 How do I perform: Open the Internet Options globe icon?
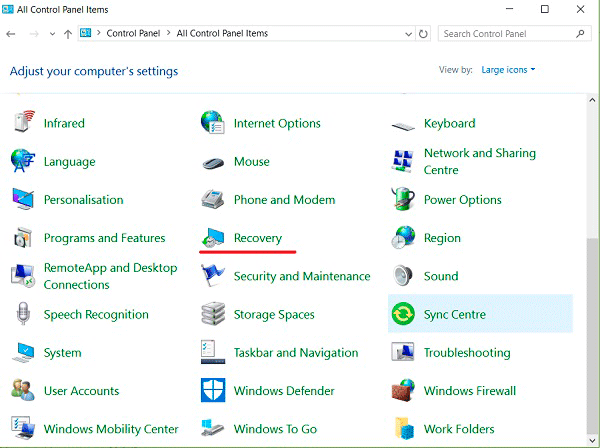coord(213,122)
